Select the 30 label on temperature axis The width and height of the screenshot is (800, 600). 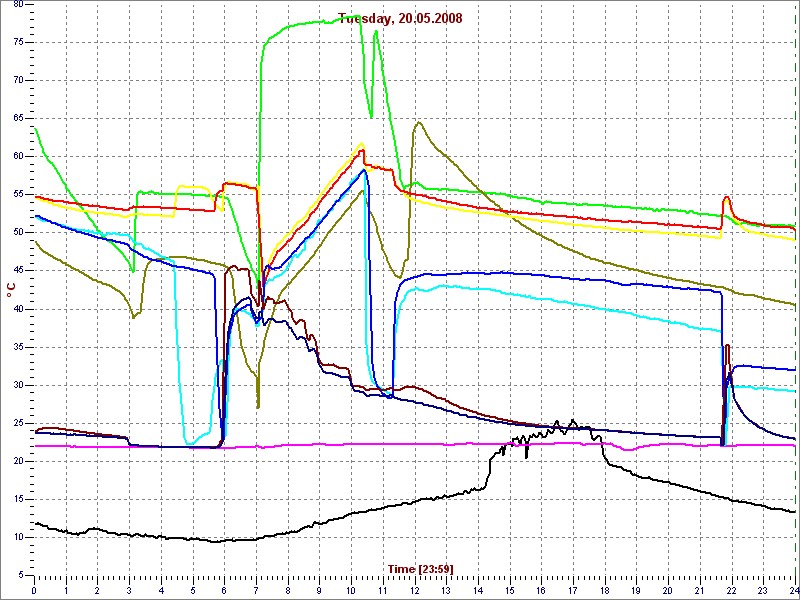pos(18,385)
